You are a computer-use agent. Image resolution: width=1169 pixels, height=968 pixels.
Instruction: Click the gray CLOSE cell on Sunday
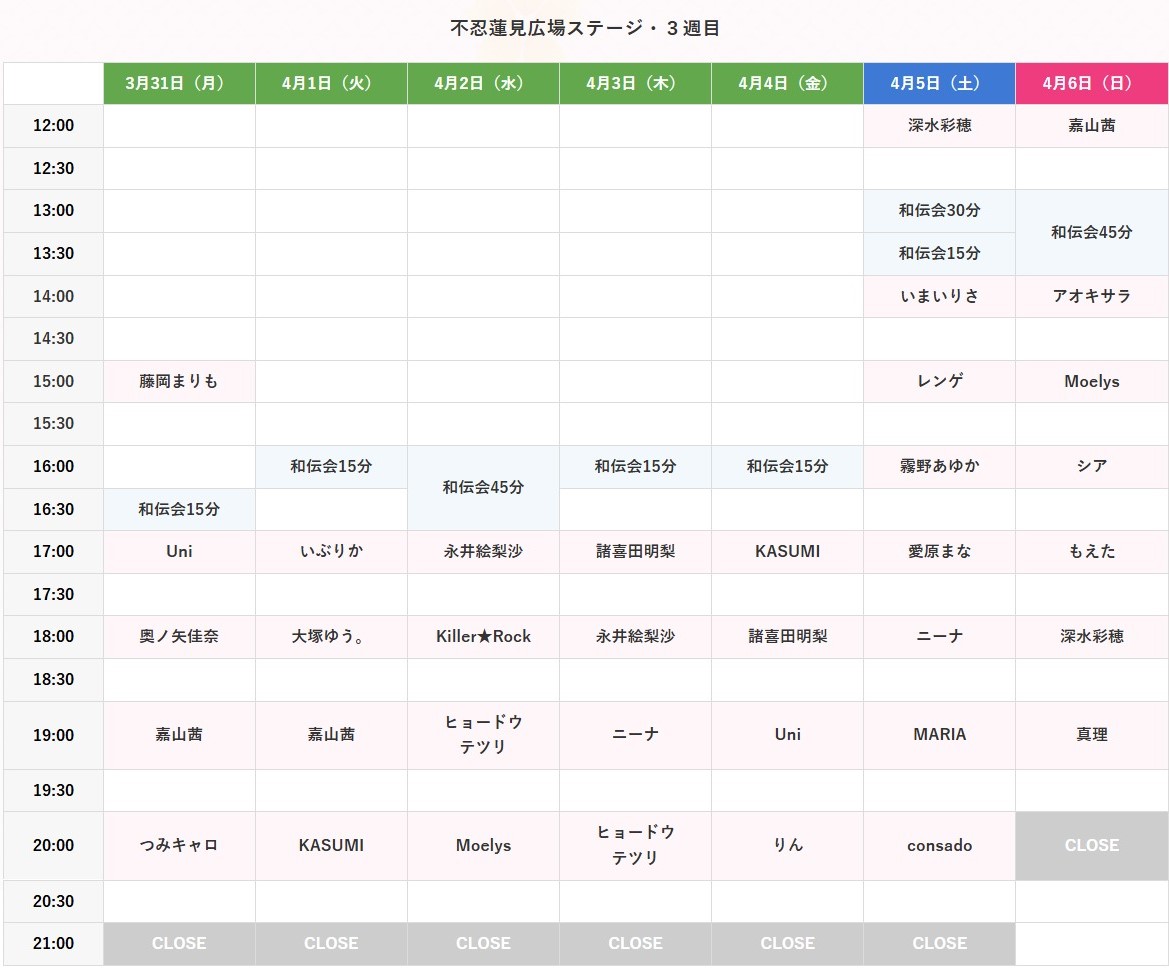[1091, 845]
